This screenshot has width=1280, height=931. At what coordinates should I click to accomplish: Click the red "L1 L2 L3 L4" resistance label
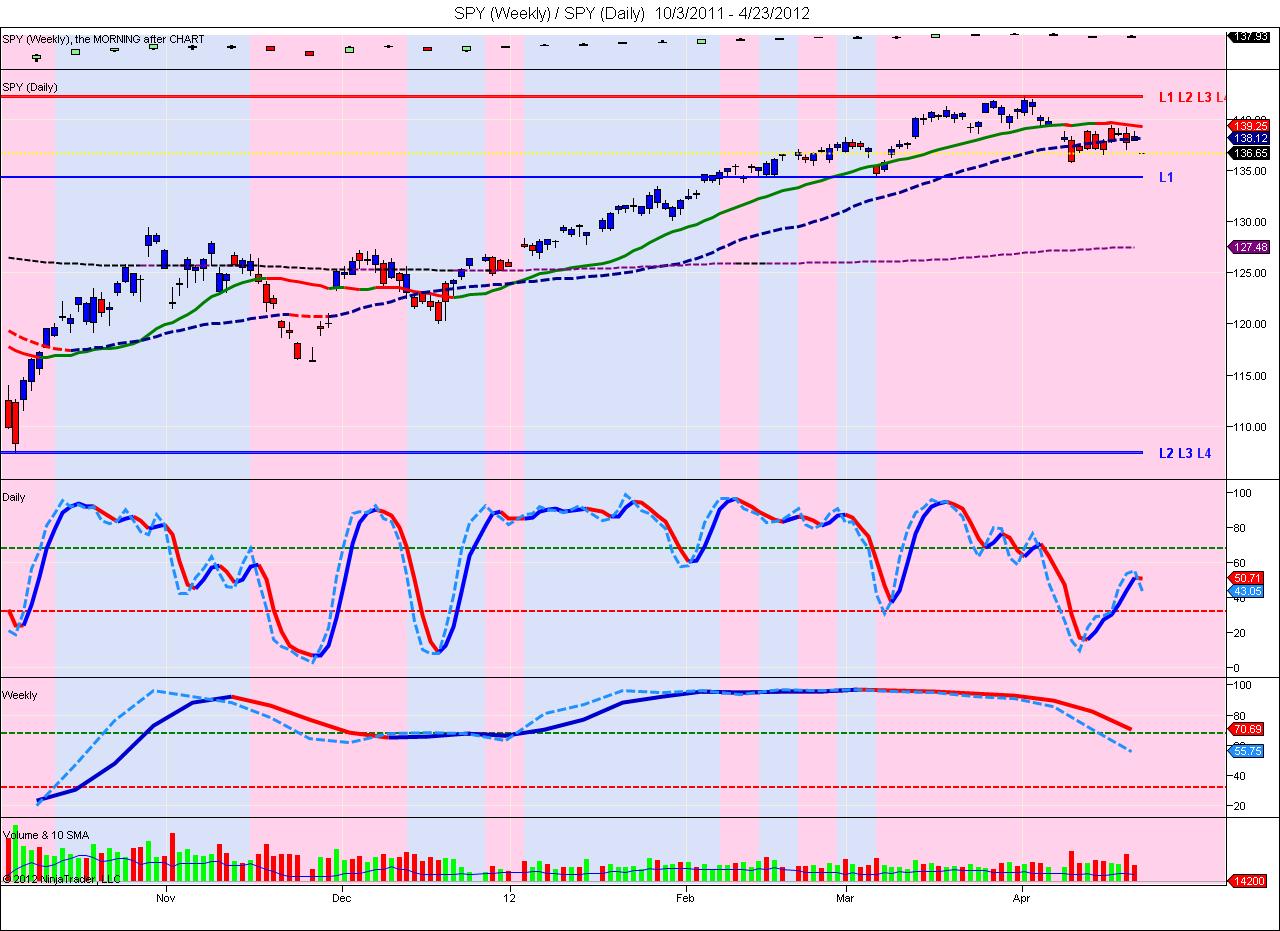coord(1192,97)
